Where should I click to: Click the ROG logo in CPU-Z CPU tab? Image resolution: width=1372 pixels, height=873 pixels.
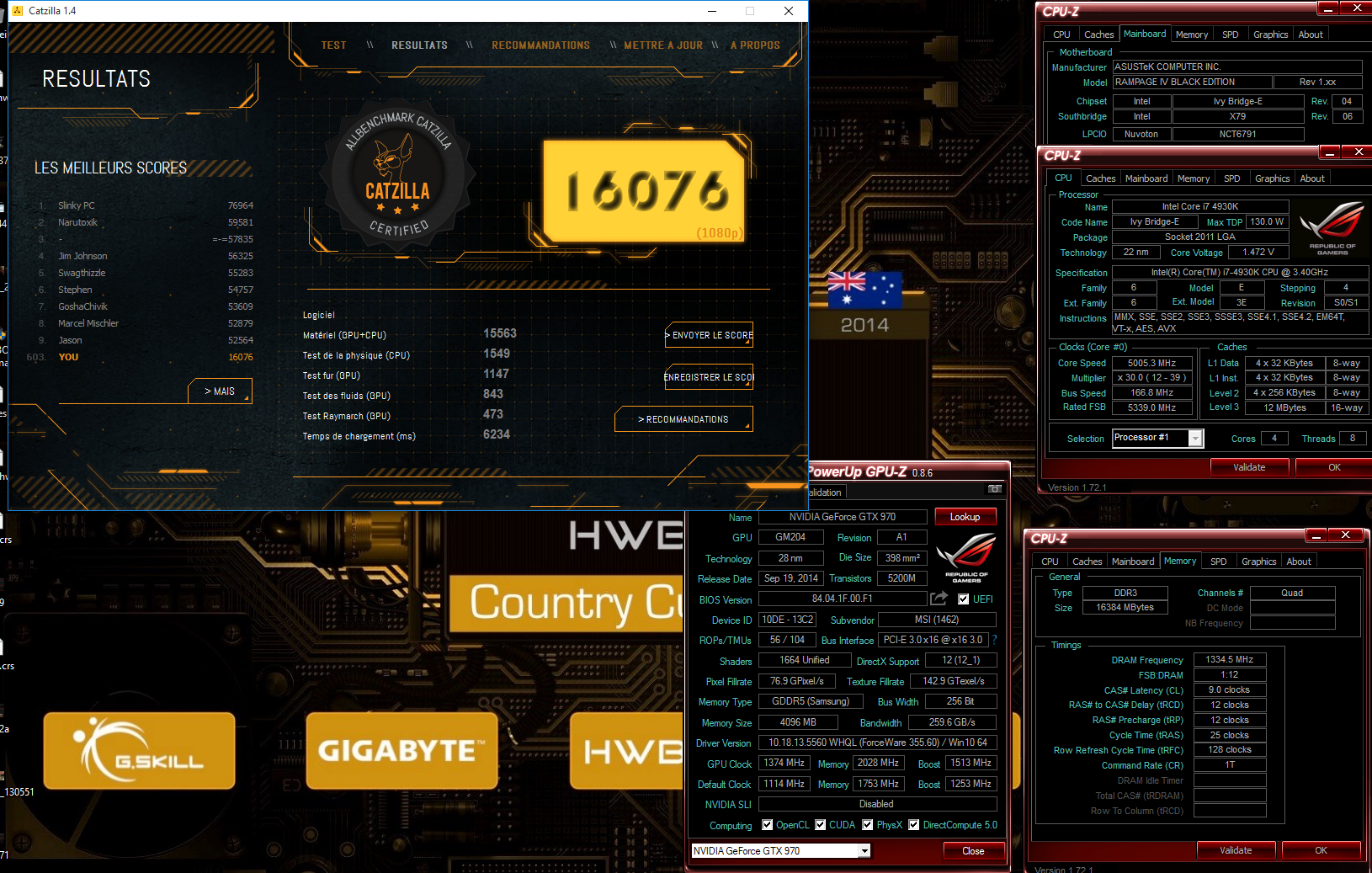click(1332, 228)
